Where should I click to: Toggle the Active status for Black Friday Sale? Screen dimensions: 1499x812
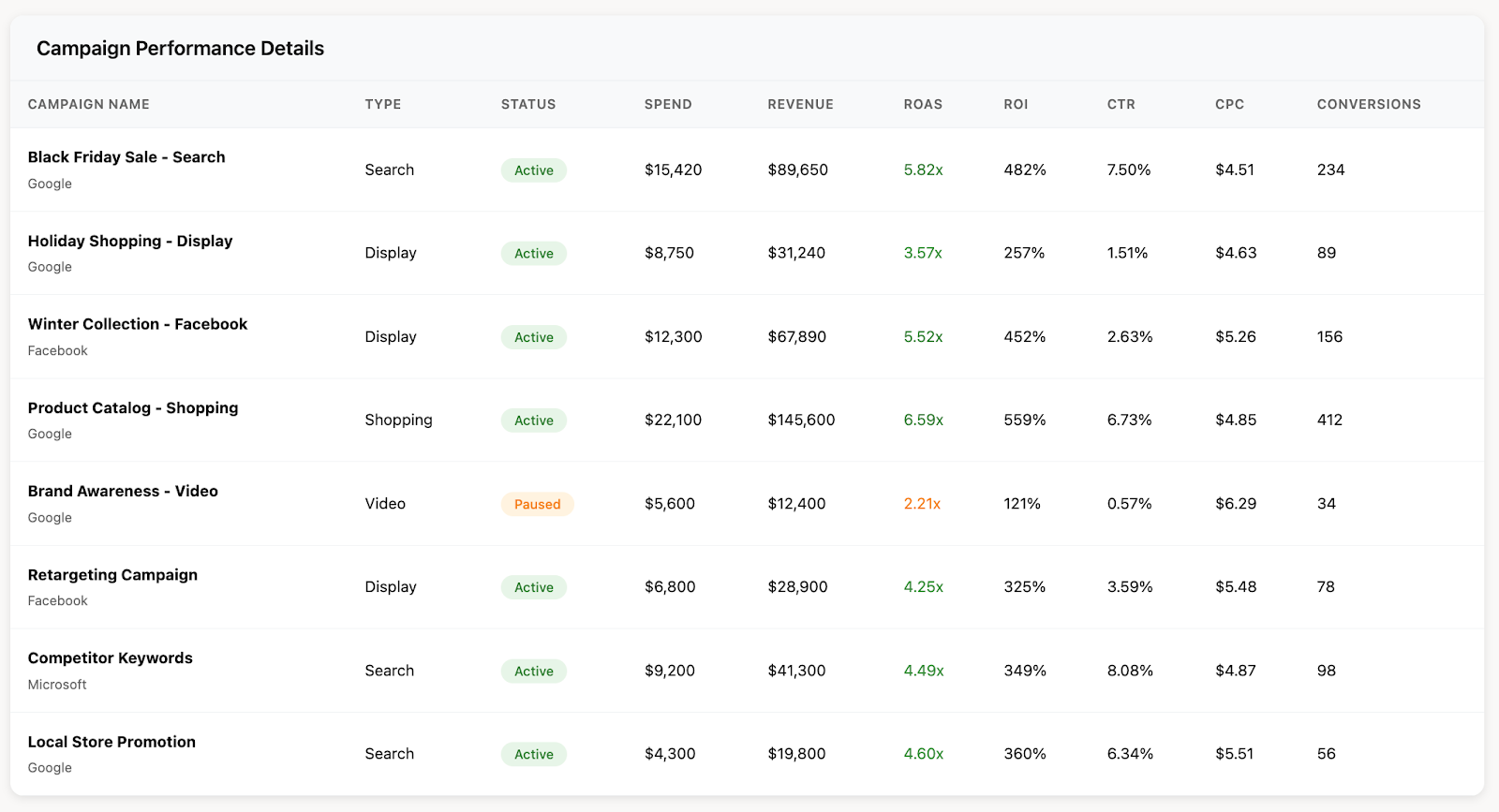click(533, 170)
